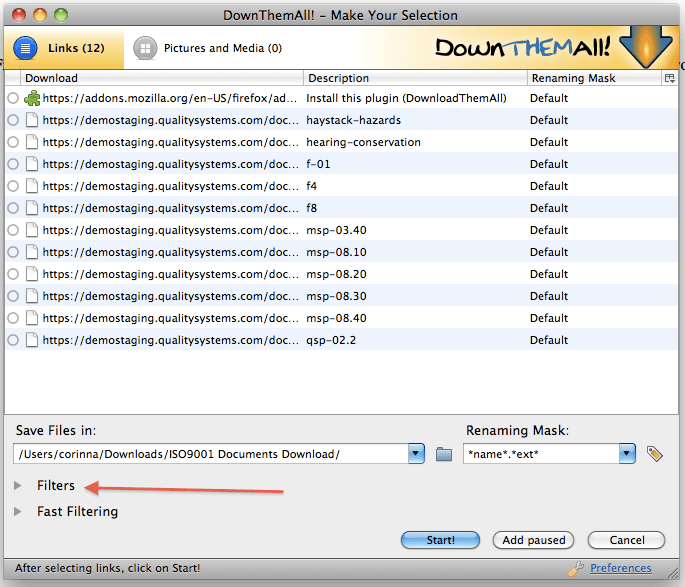
Task: Sort by the Renaming Mask column header
Action: pyautogui.click(x=595, y=78)
